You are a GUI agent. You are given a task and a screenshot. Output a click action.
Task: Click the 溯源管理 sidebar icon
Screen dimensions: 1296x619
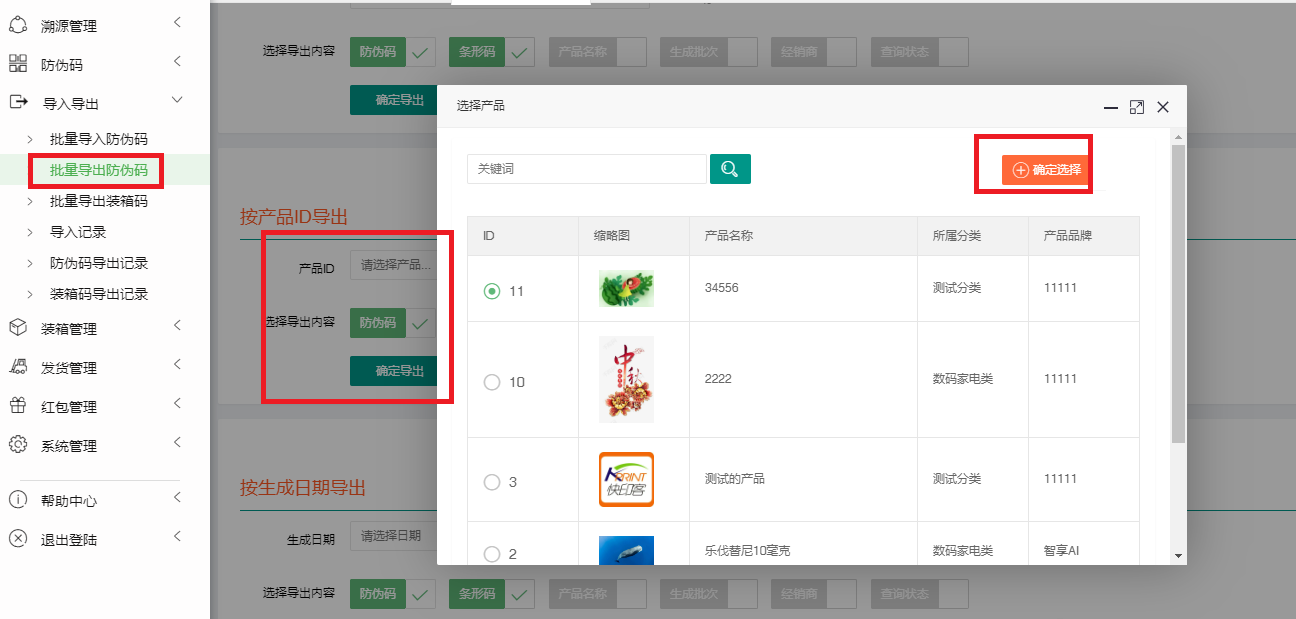[x=18, y=25]
